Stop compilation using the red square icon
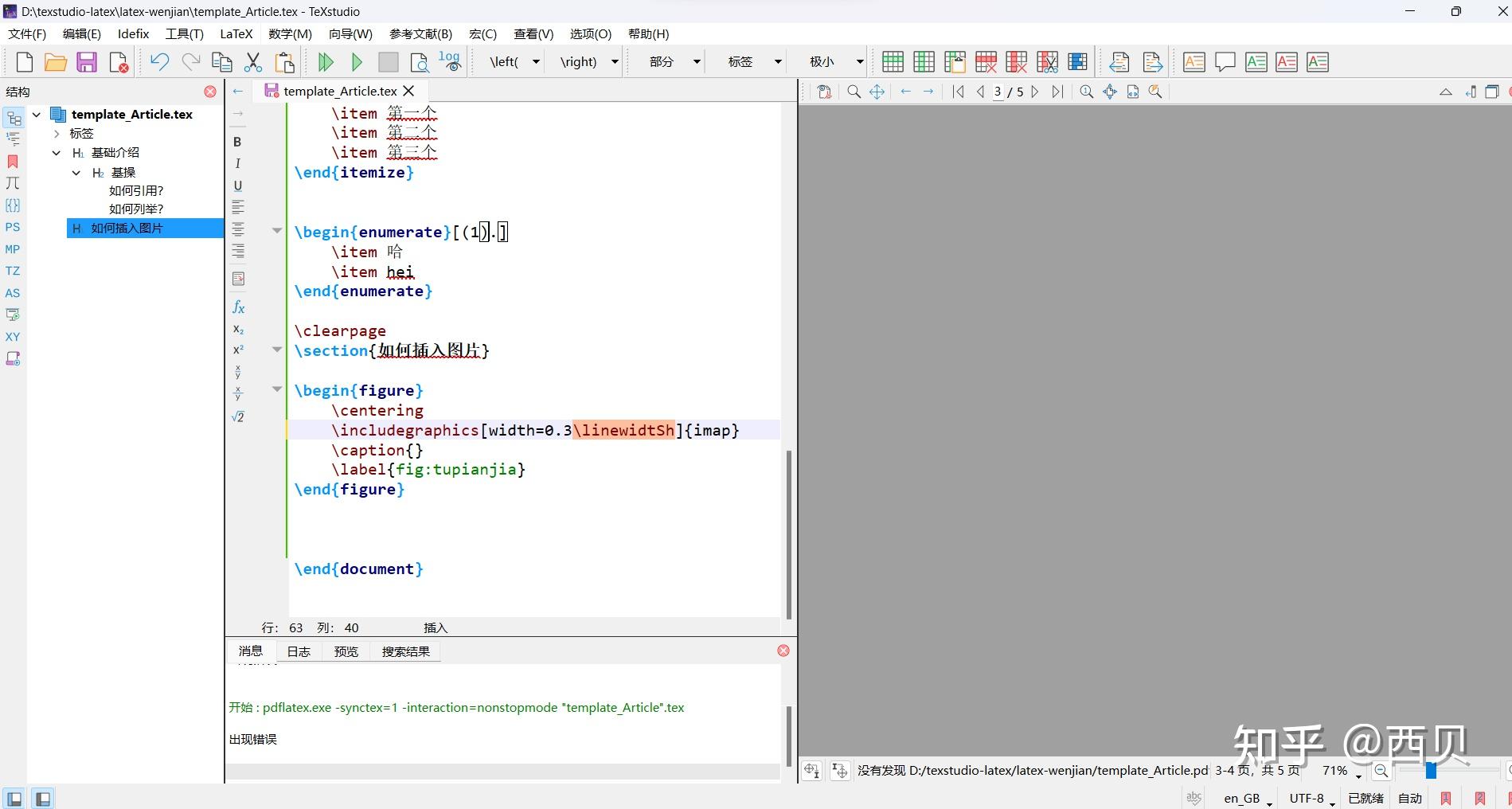Viewport: 1512px width, 809px height. pyautogui.click(x=388, y=61)
